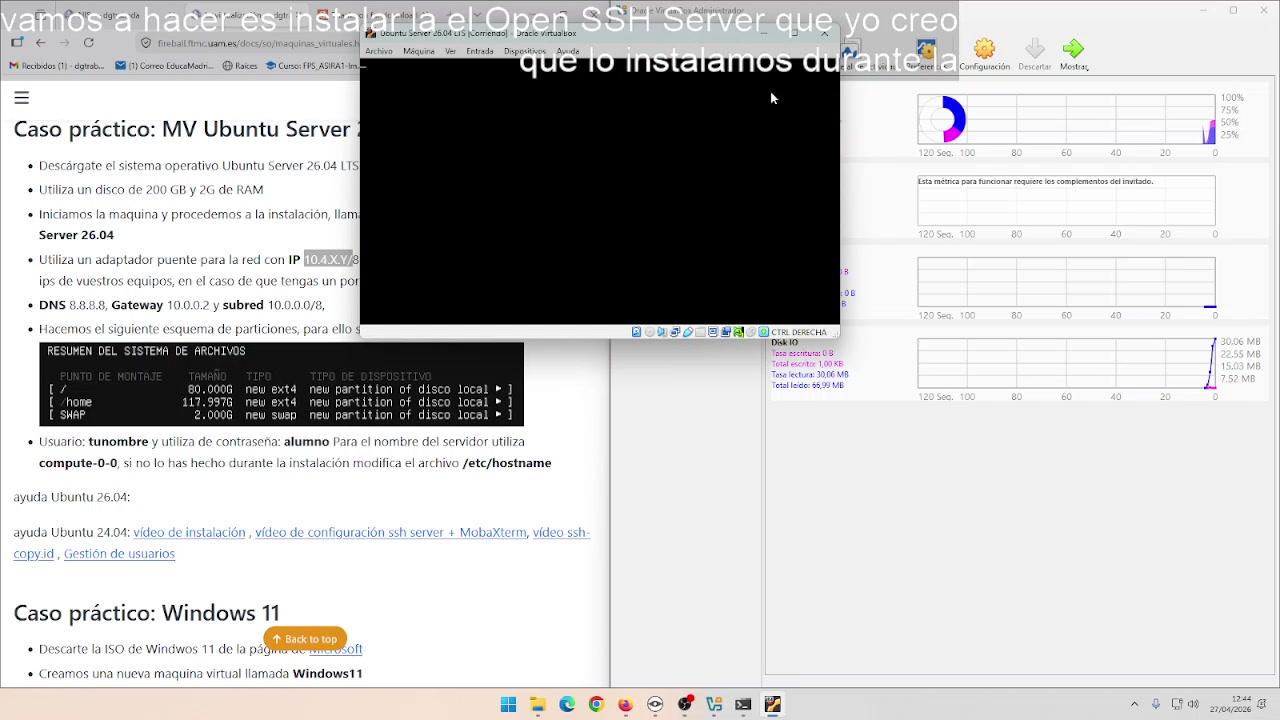Click the recording icon in VM status bar
Viewport: 1280px width, 720px height.
(725, 332)
